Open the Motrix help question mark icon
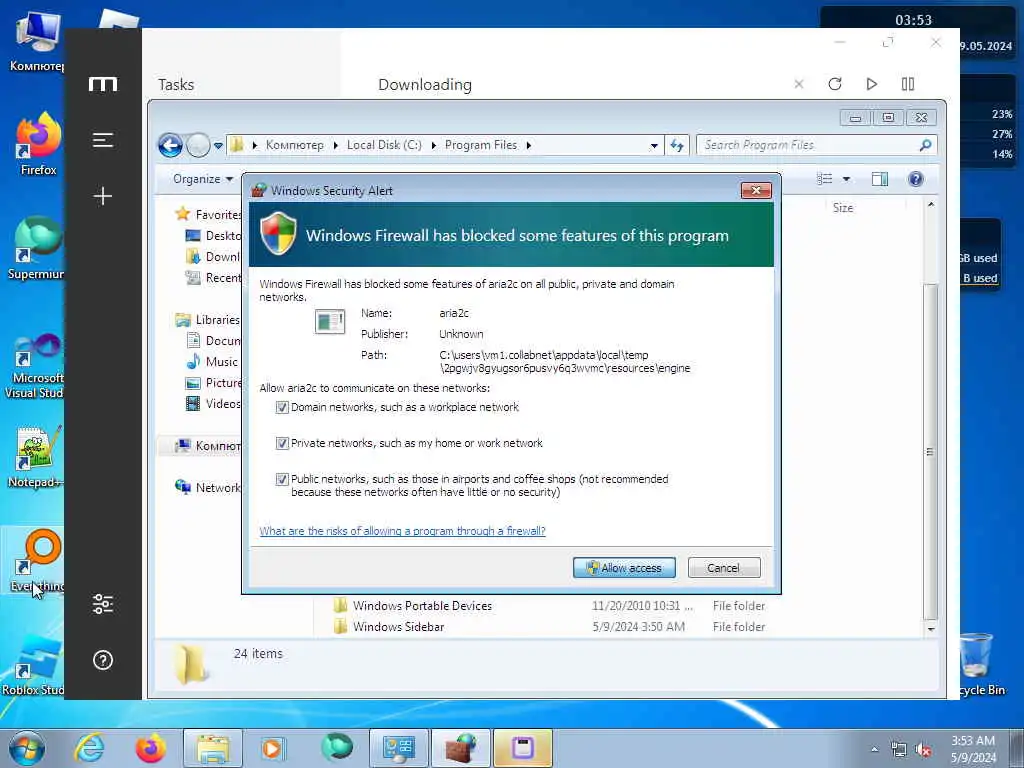 (103, 660)
